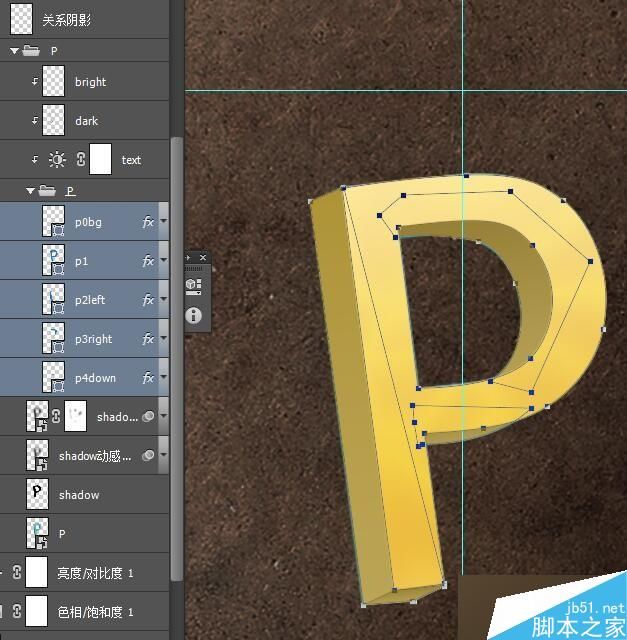Expand effects list of p1 layer

(x=164, y=260)
